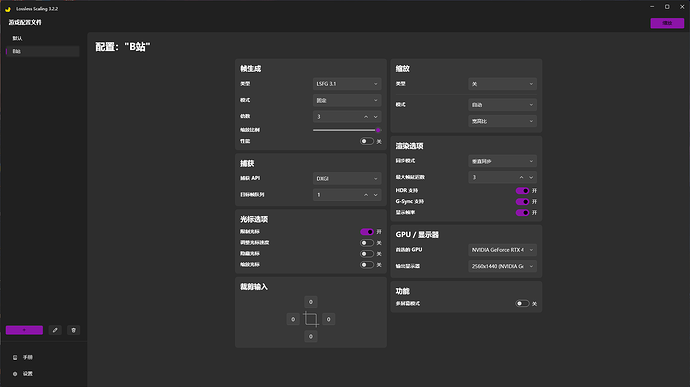Open the 捕获 API dropdown showing DXGI

(x=347, y=178)
